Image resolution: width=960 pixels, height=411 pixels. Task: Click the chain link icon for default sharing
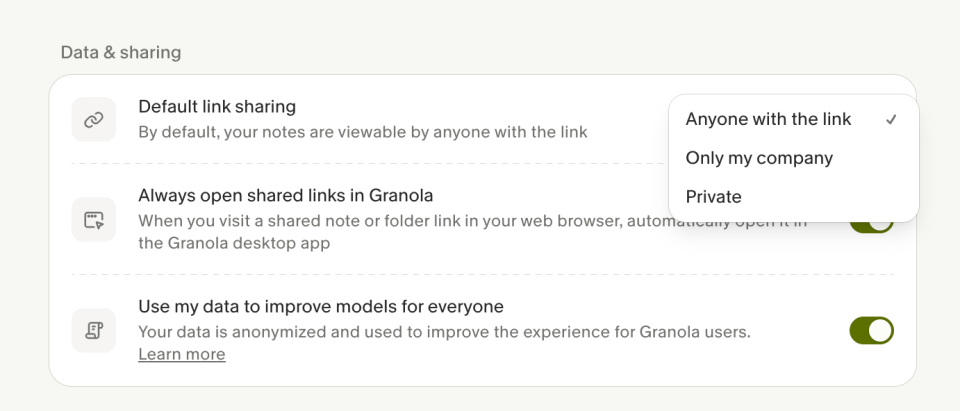94,120
